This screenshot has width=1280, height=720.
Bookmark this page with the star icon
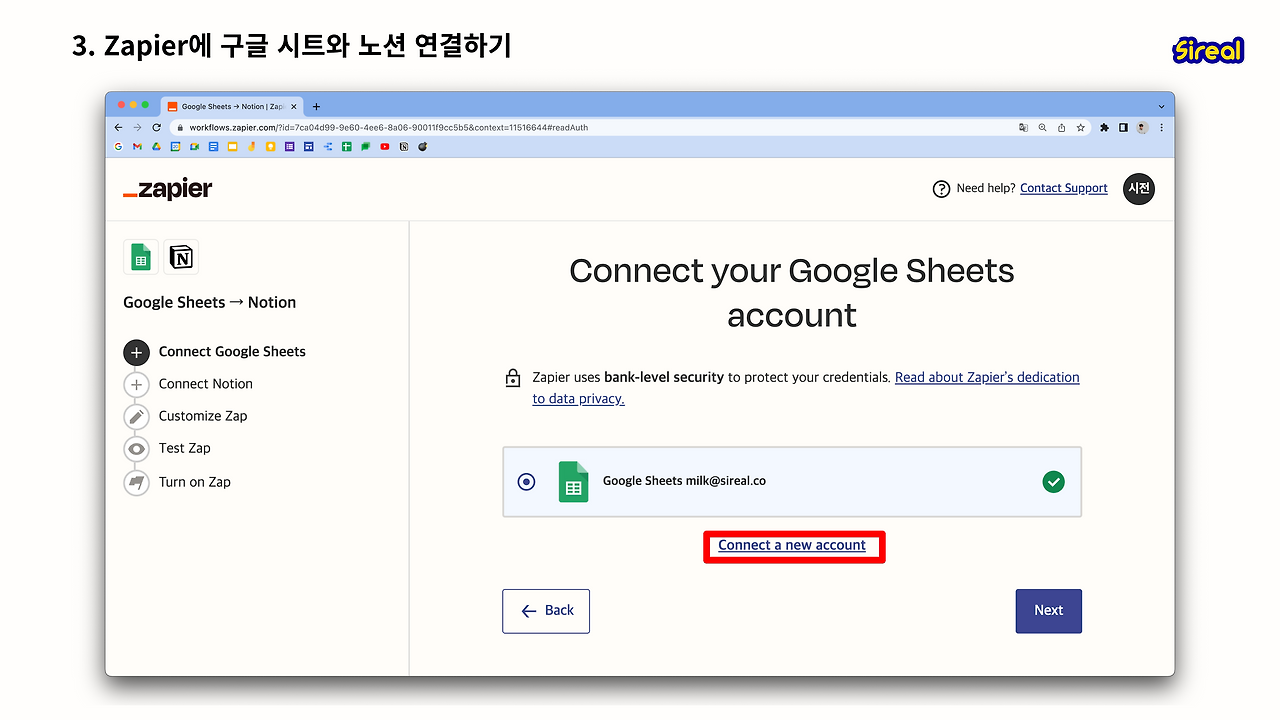tap(1080, 128)
